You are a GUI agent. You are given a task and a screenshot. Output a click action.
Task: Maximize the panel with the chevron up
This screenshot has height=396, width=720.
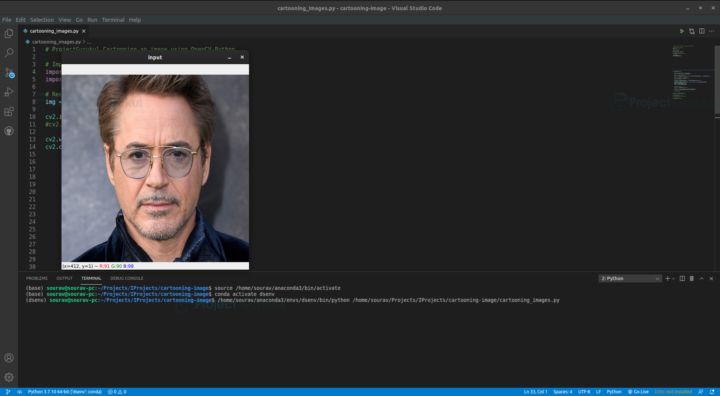(701, 278)
